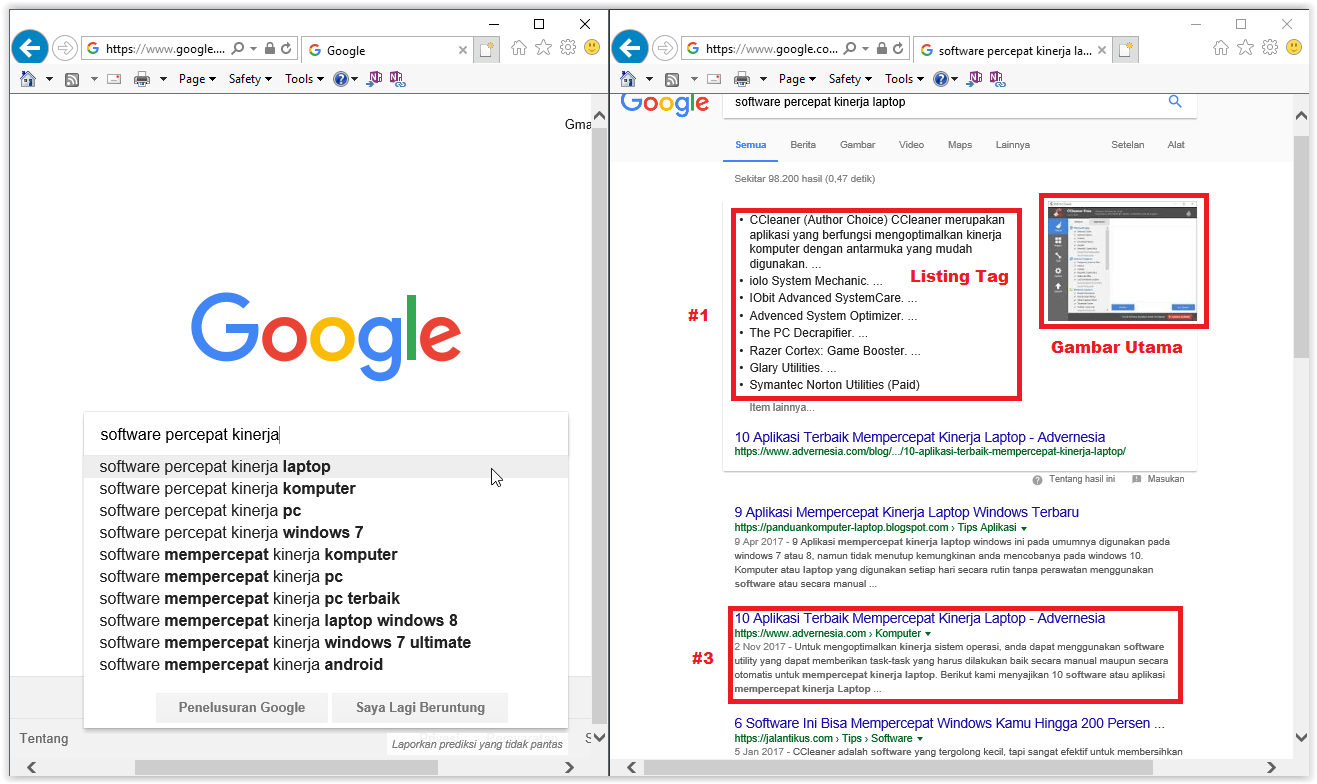
Task: Open Safety menu in left window
Action: [250, 79]
